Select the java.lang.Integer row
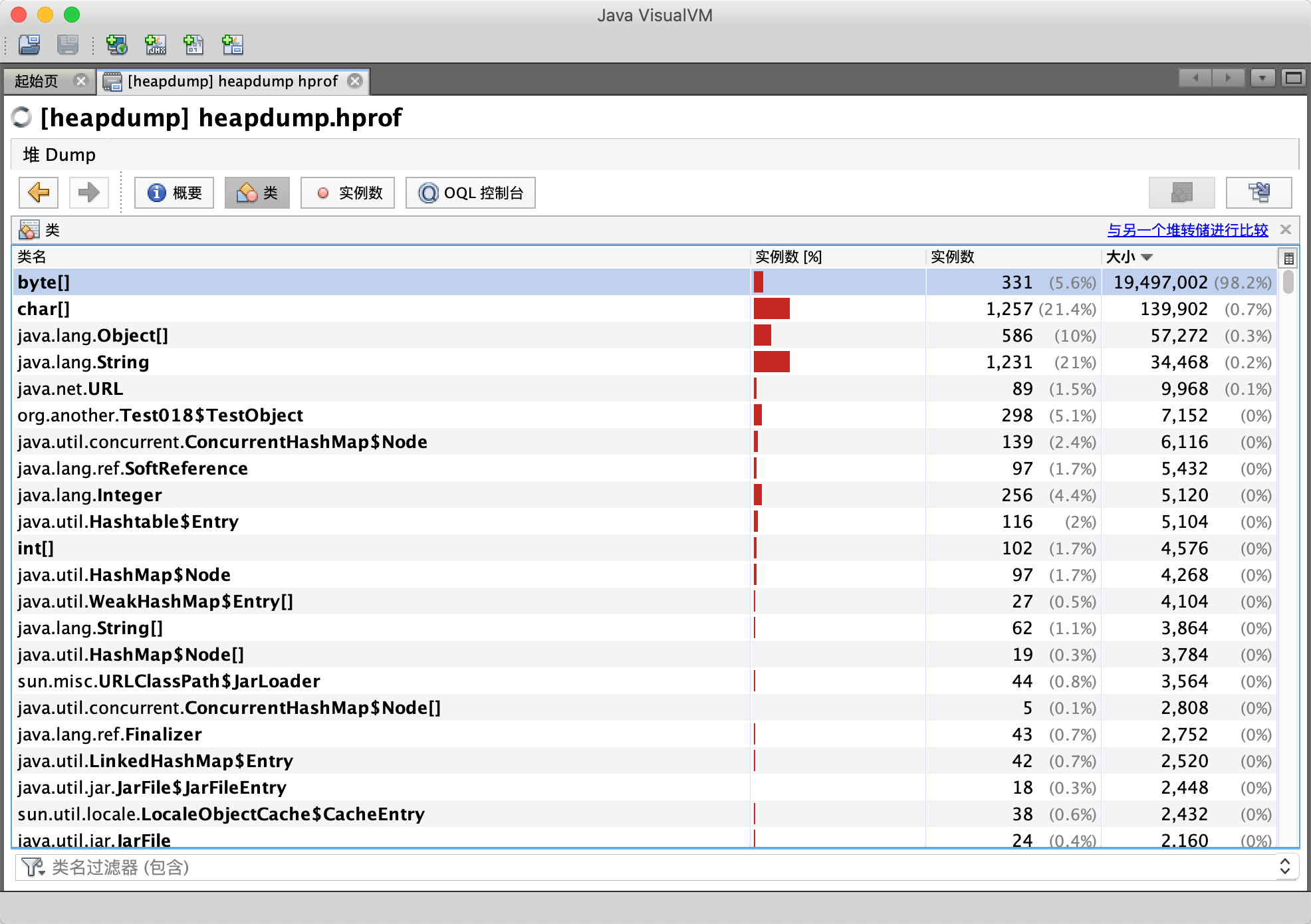This screenshot has height=924, width=1311. [x=645, y=495]
